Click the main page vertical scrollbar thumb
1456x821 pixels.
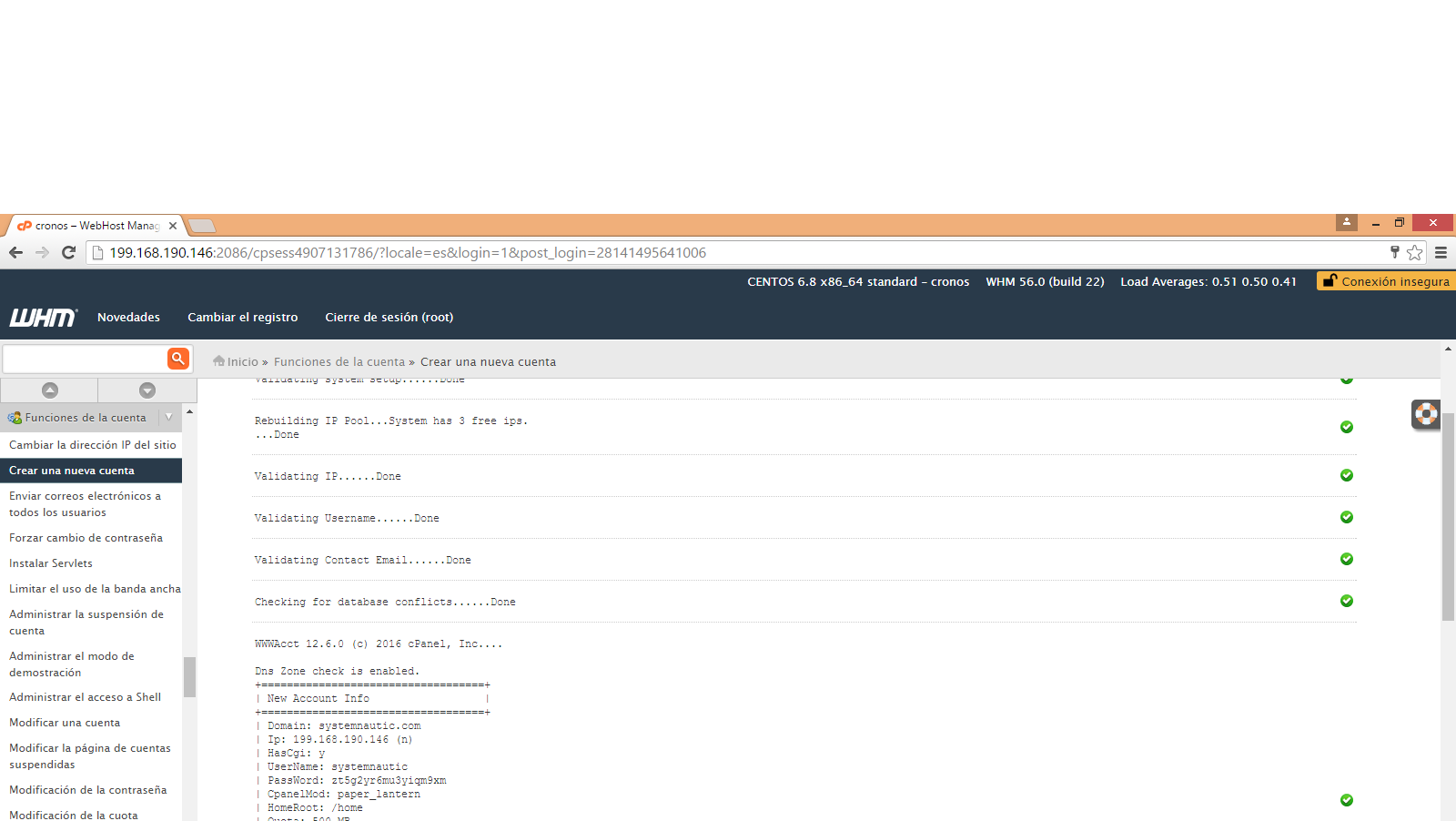[x=1448, y=516]
